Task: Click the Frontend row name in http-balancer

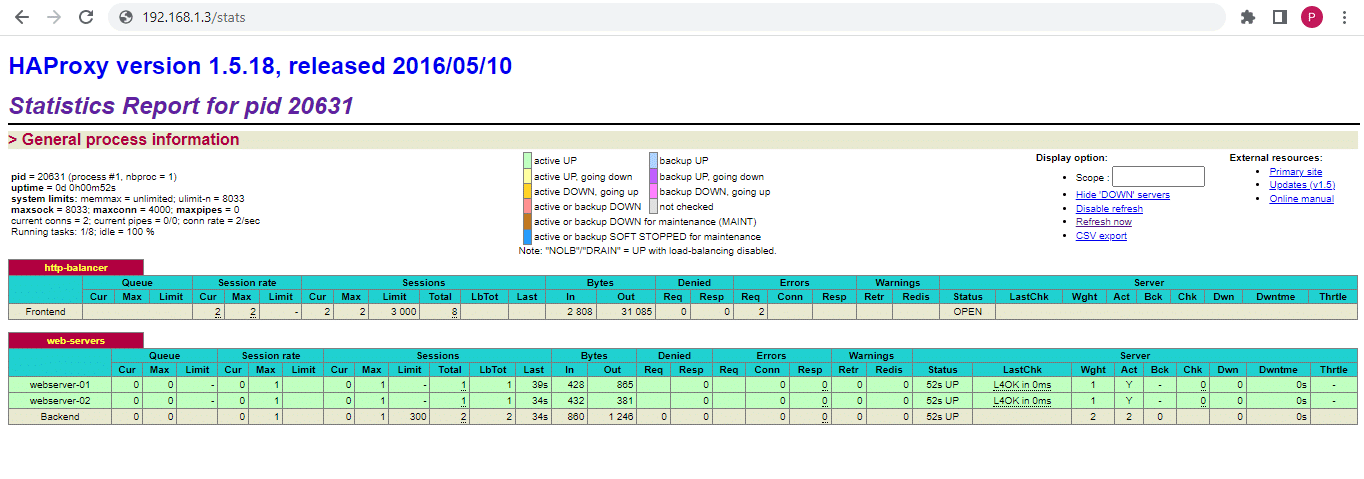Action: point(46,312)
